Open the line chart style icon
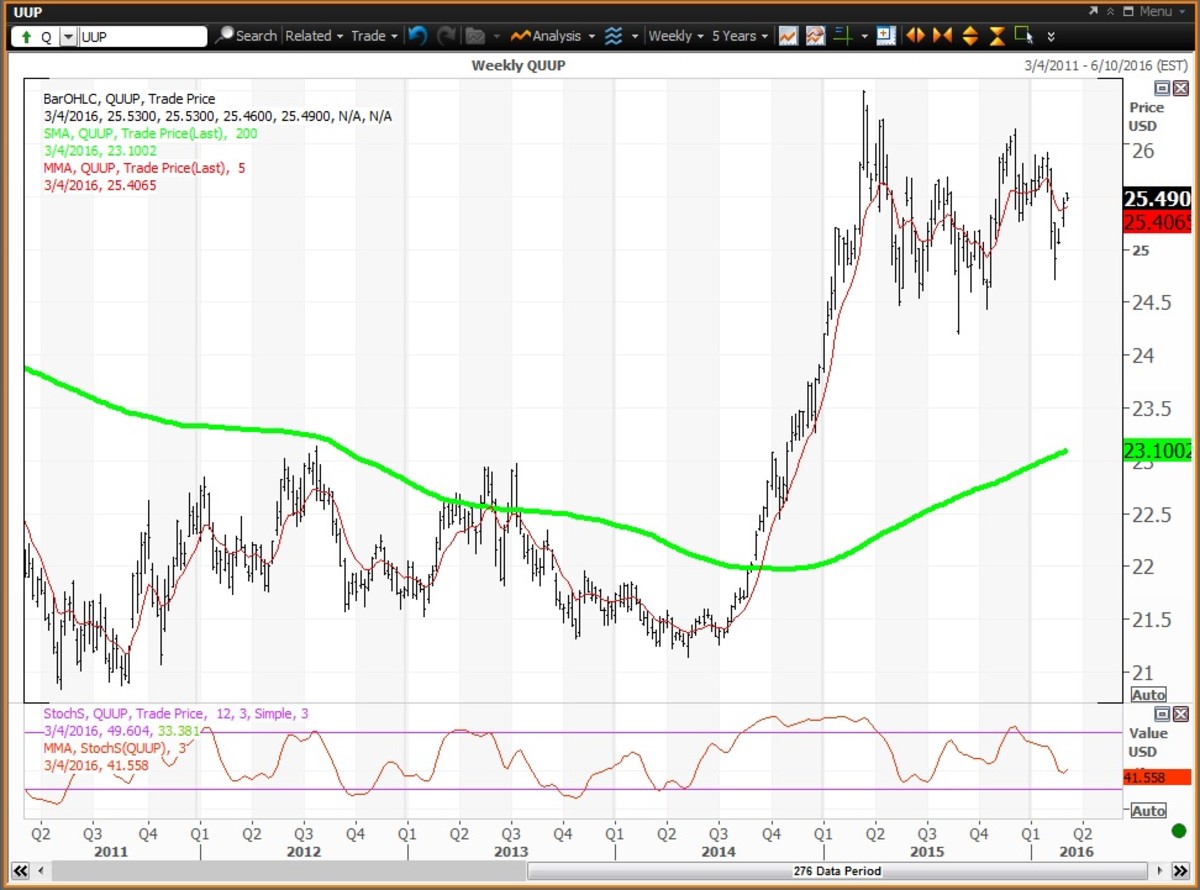 [788, 36]
